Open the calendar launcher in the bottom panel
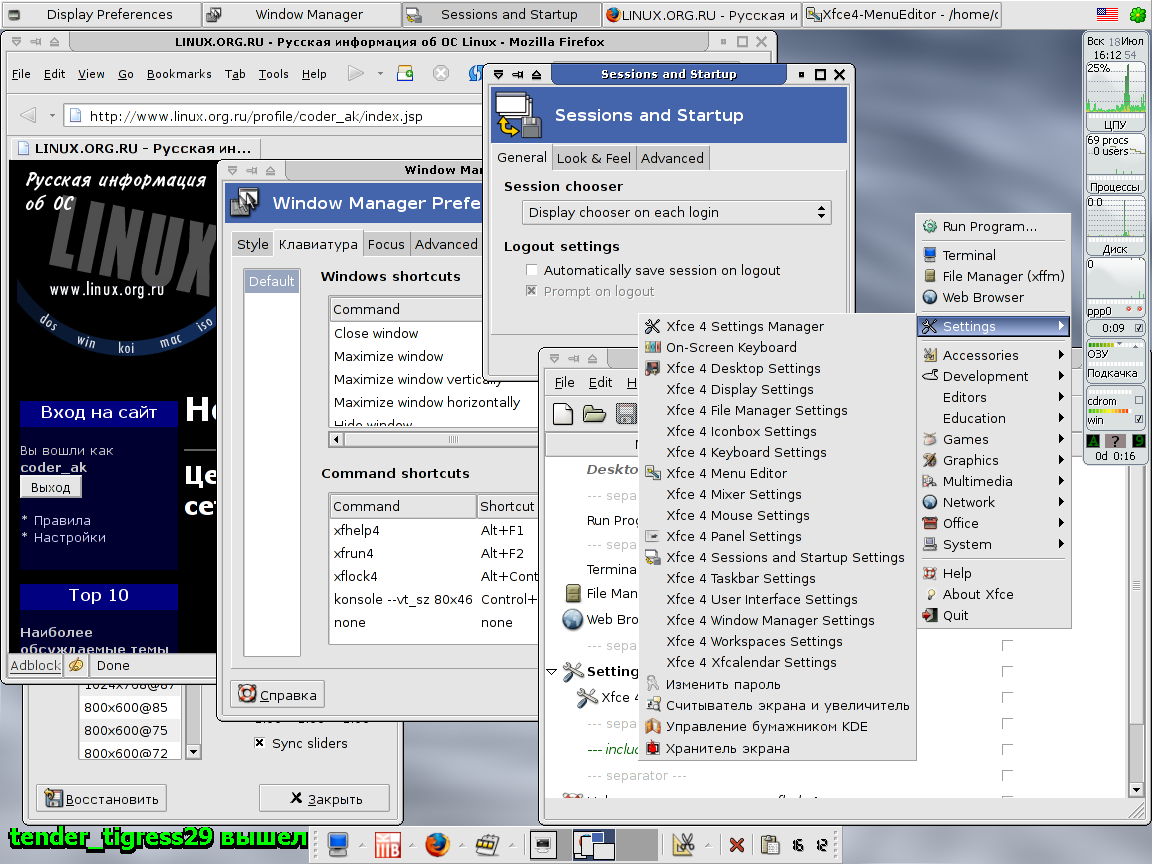1152x864 pixels. [486, 845]
